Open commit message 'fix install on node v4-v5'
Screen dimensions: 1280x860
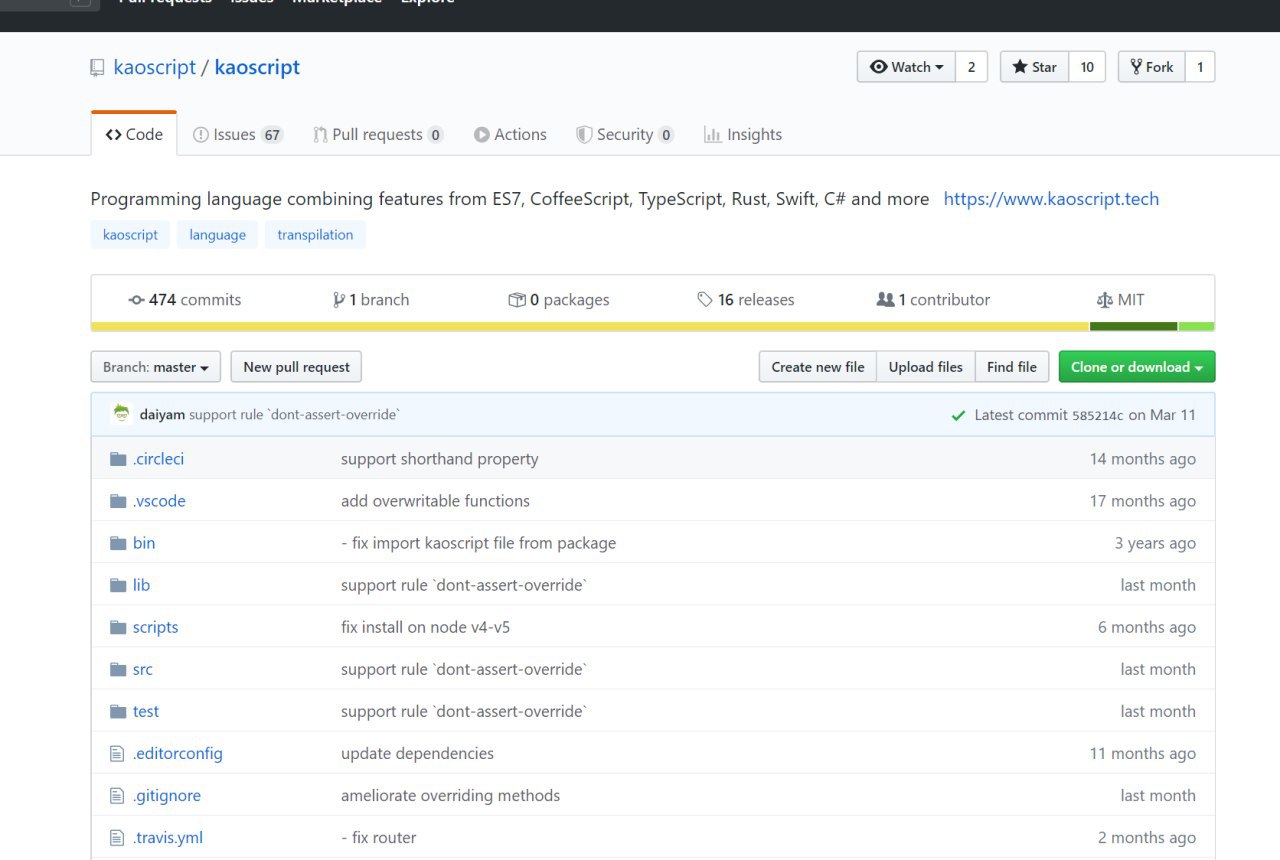click(425, 627)
